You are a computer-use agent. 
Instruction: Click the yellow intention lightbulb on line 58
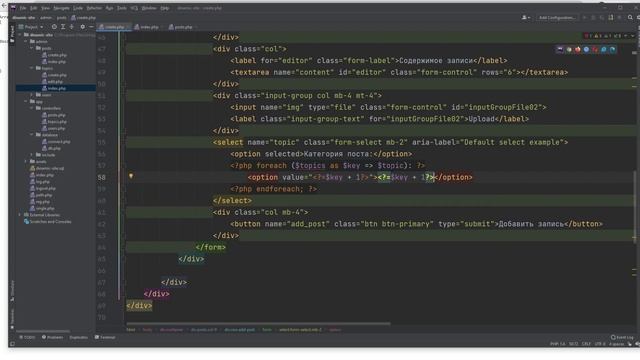pos(131,176)
